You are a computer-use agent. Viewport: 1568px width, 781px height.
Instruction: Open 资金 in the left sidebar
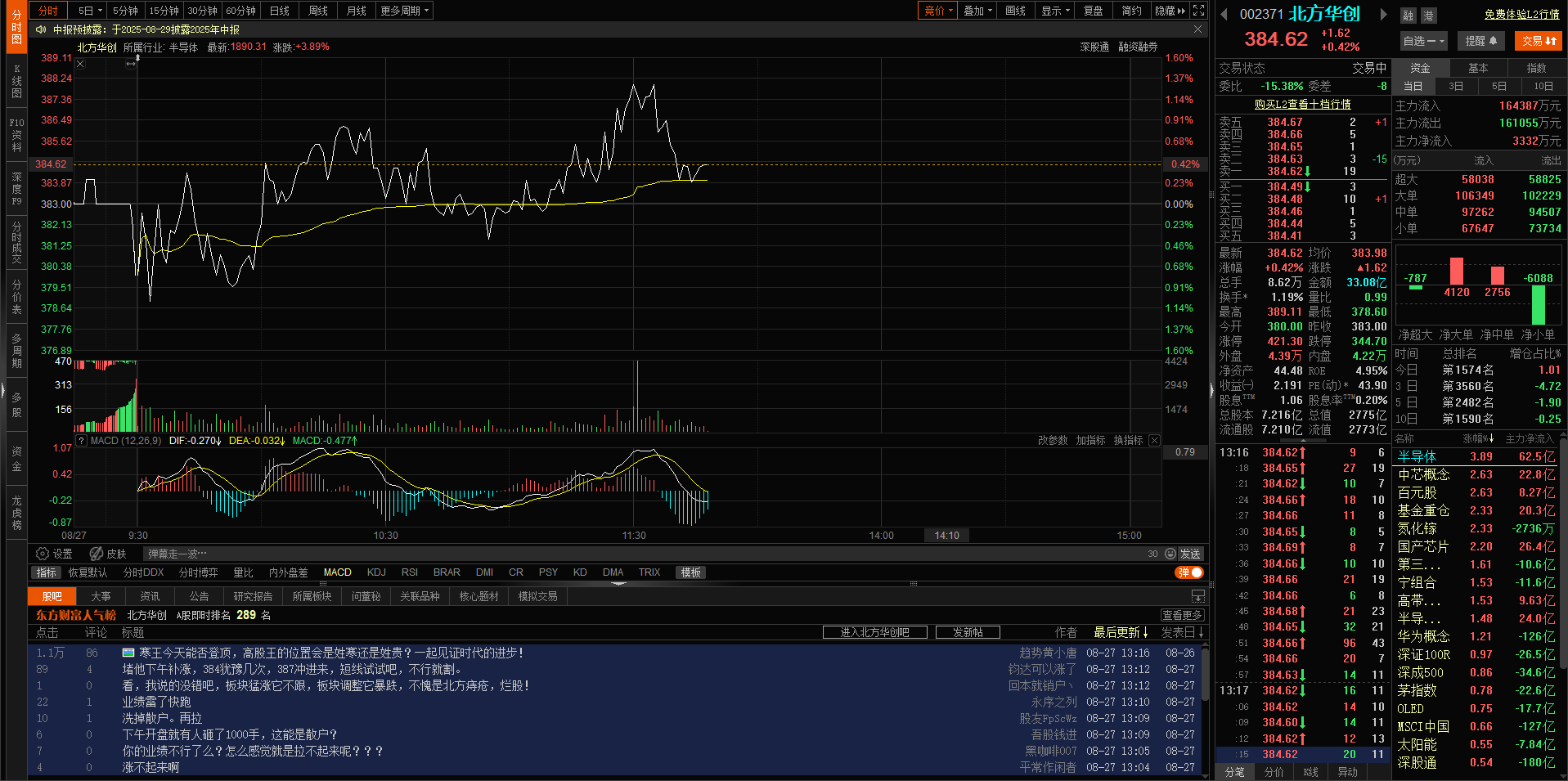pos(16,459)
